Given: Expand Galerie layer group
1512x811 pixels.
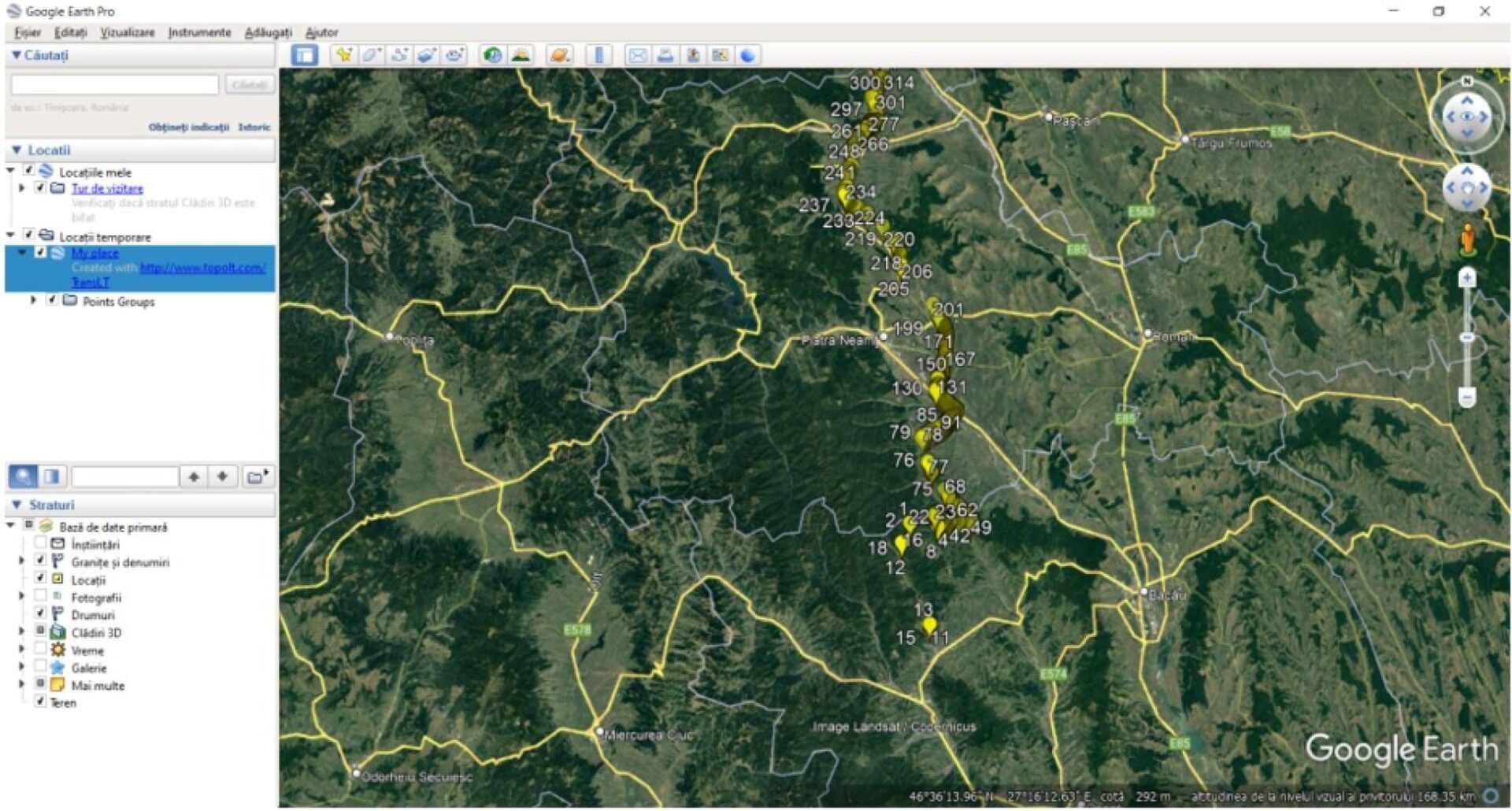Looking at the screenshot, I should [22, 667].
